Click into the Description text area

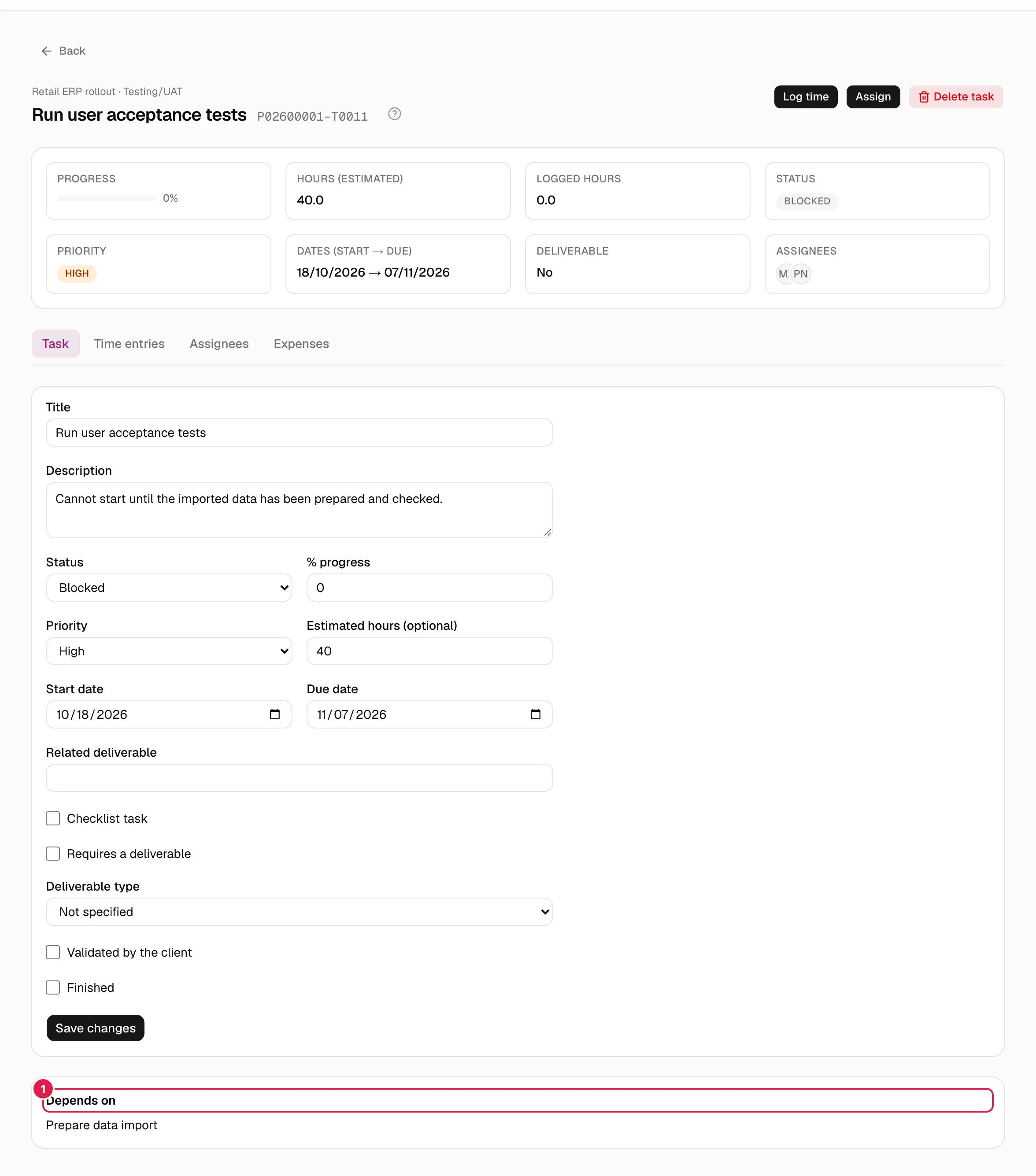(299, 510)
